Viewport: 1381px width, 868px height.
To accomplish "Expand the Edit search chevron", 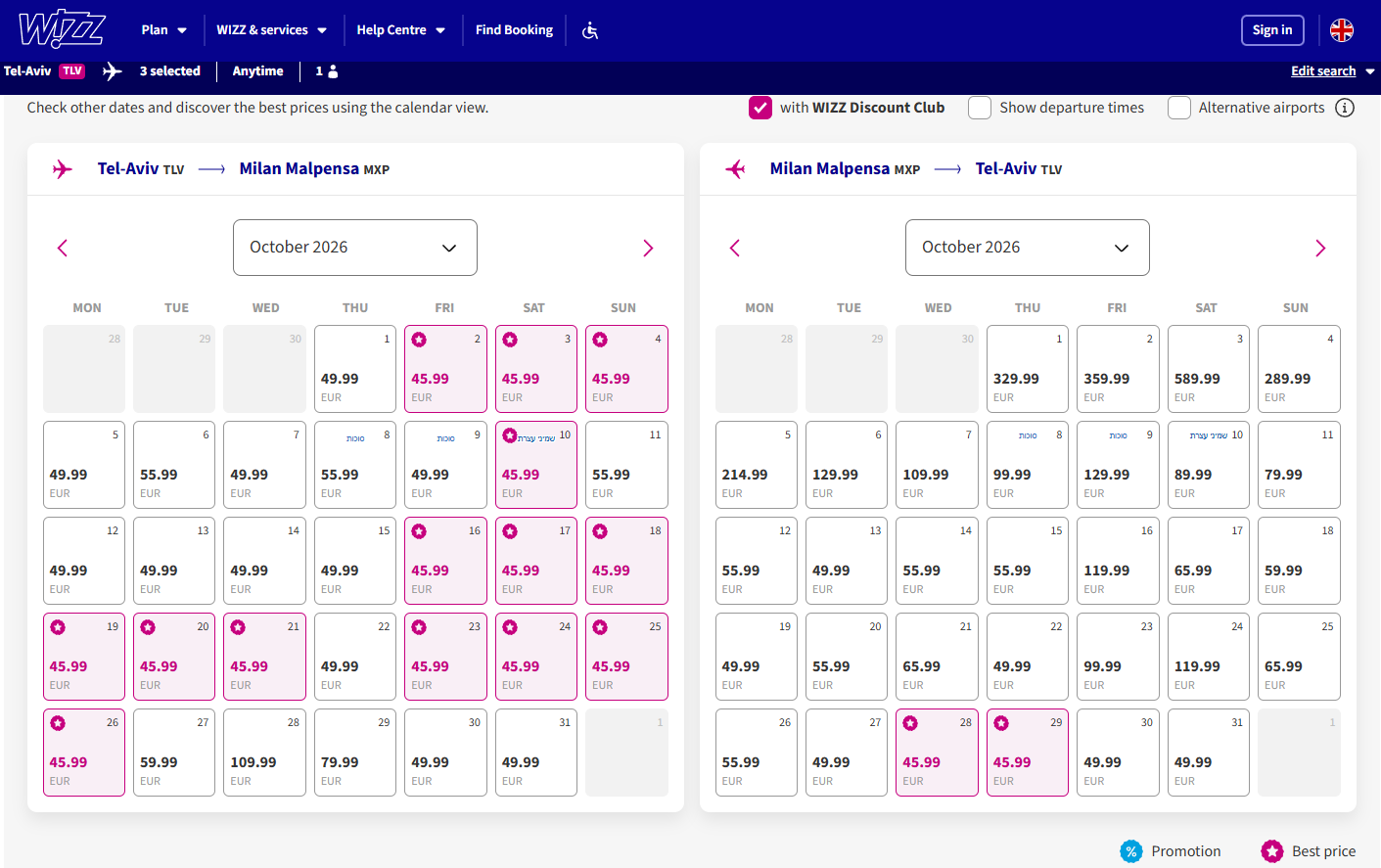I will point(1370,71).
